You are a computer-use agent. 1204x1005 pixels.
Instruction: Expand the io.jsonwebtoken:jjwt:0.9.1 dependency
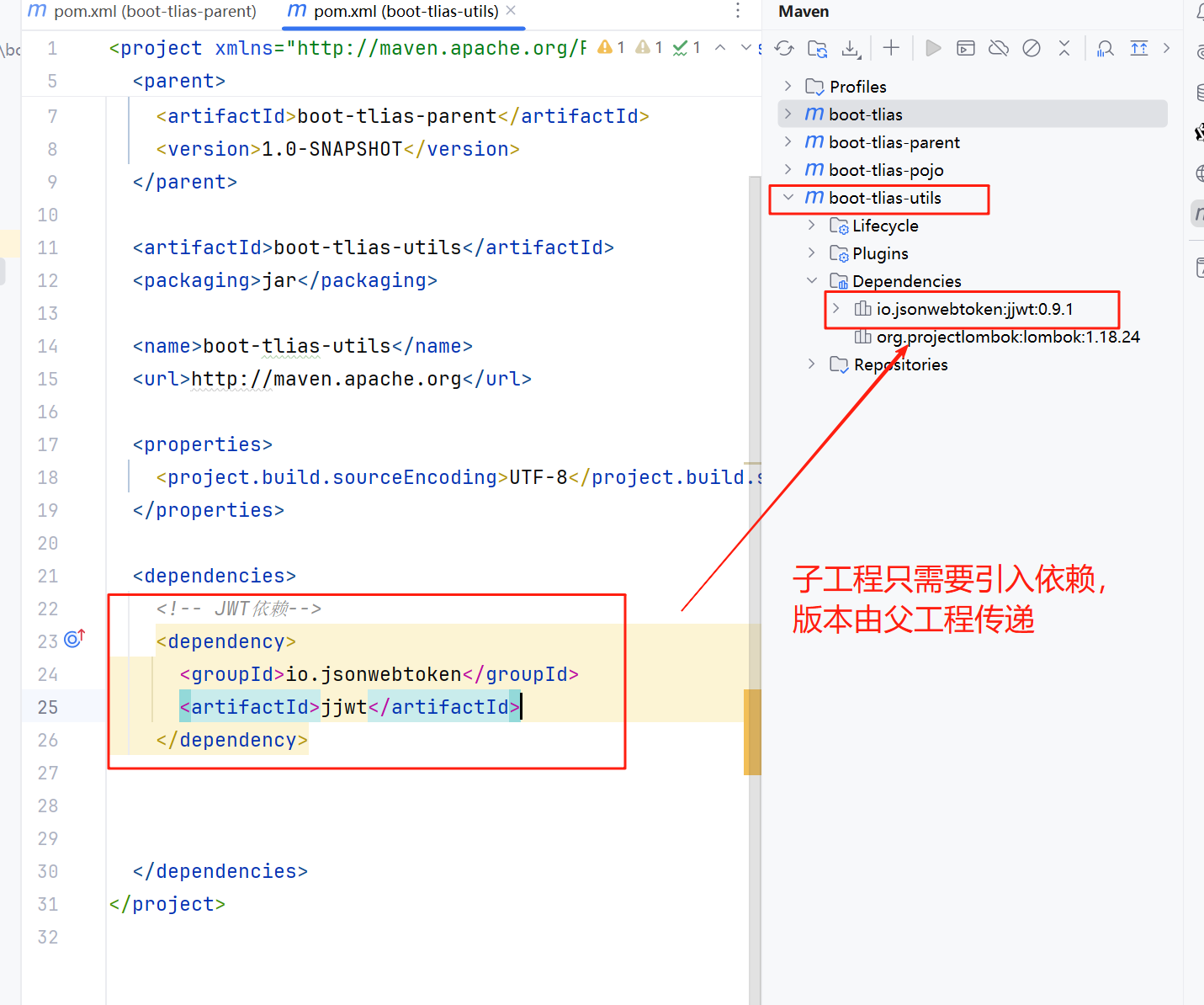point(835,308)
